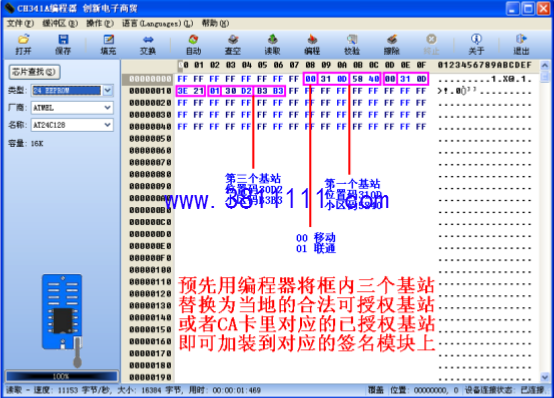Expand the 名称 AT24C128 chip name dropdown
This screenshot has width=554, height=398.
(x=108, y=125)
